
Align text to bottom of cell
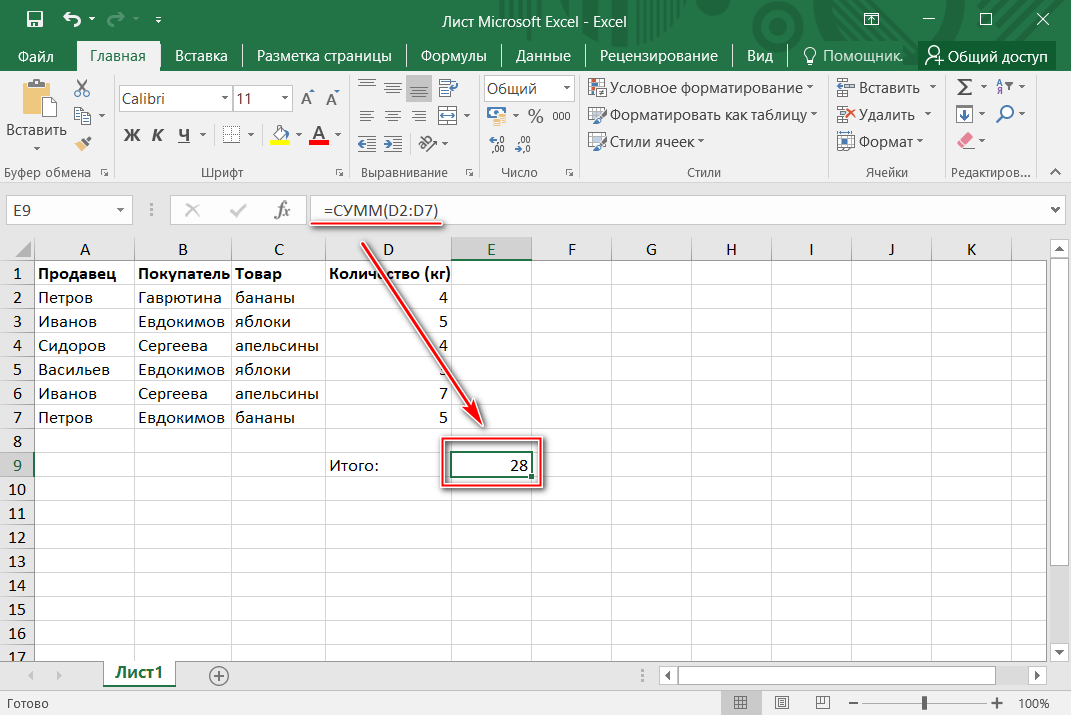click(419, 87)
